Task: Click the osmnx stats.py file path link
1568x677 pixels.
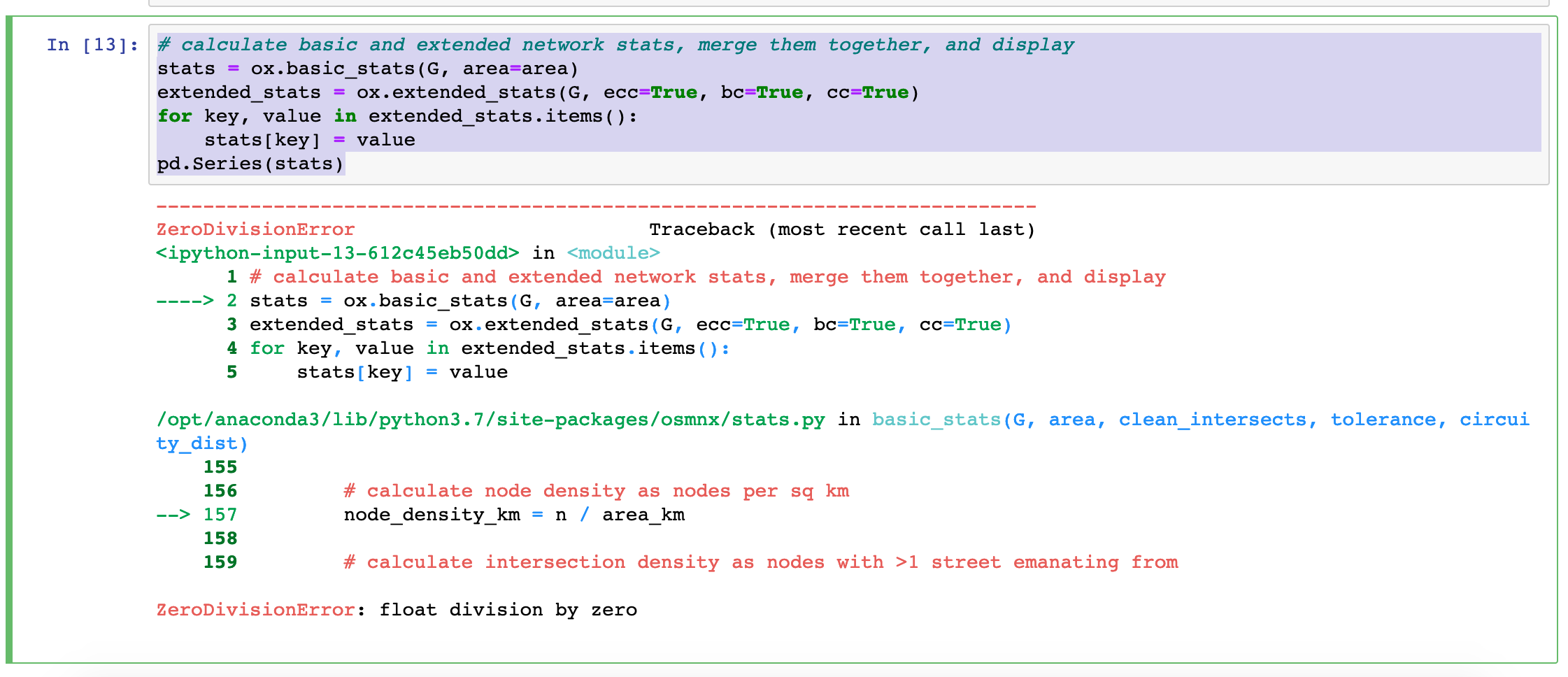Action: [490, 419]
